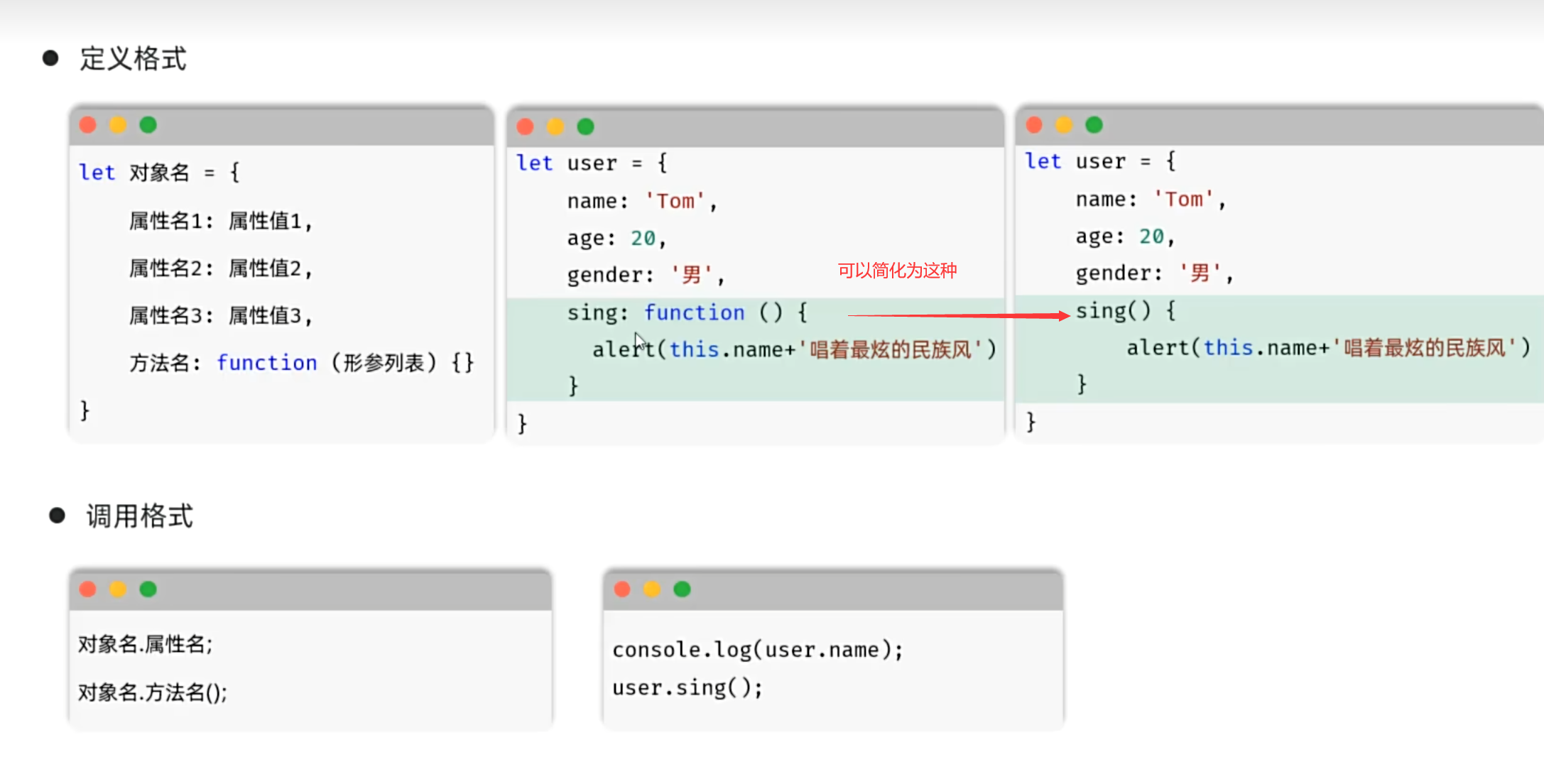Click red dot on middle user code window
Viewport: 1544px width, 784px height.
click(525, 126)
